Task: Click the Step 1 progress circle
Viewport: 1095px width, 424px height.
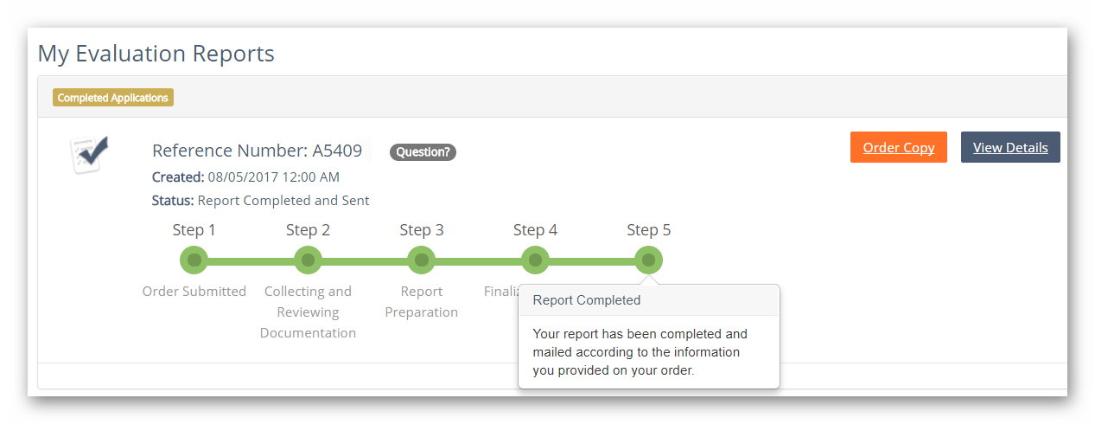Action: 194,260
